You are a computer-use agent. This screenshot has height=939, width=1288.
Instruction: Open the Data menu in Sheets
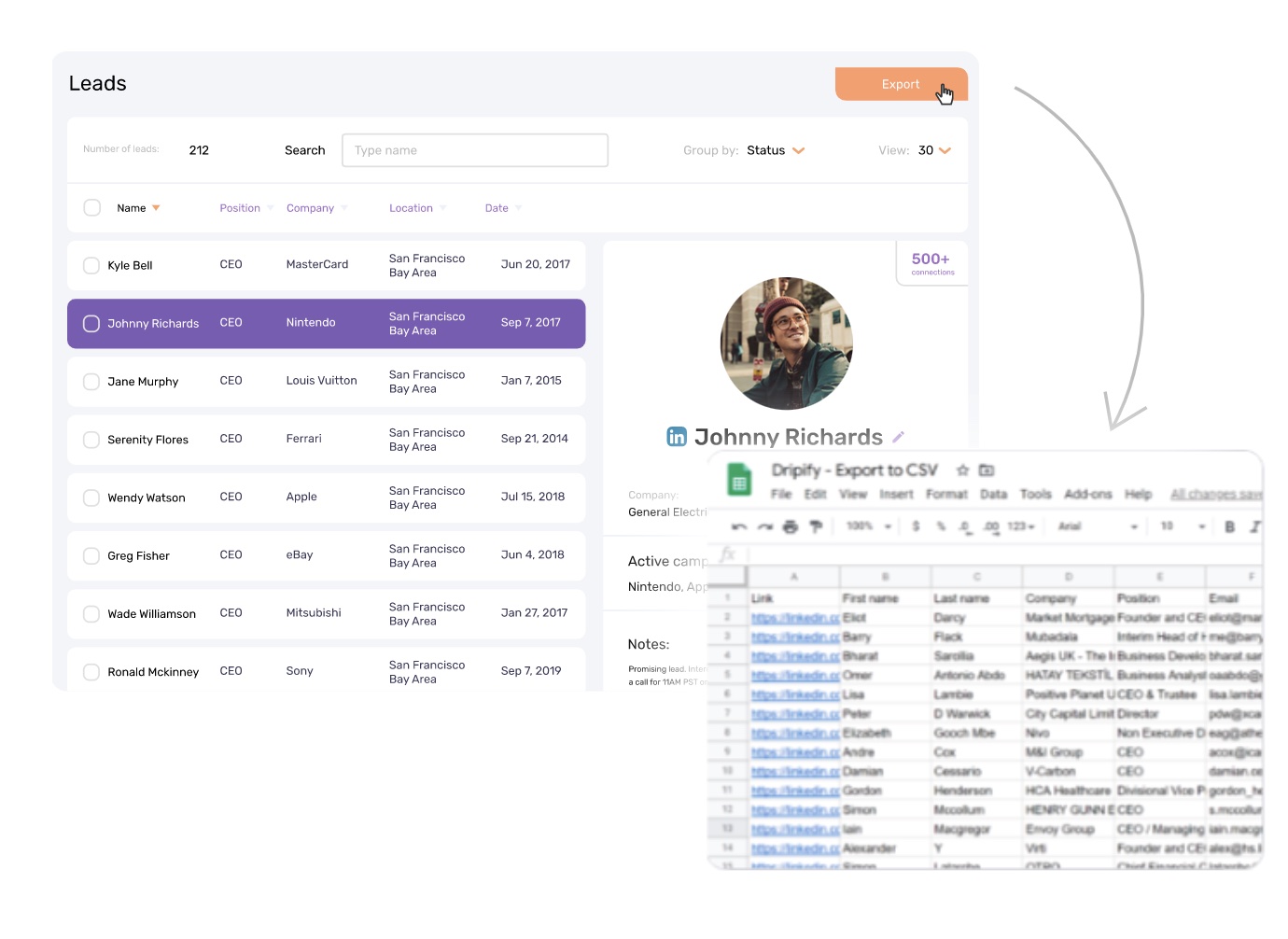tap(993, 494)
